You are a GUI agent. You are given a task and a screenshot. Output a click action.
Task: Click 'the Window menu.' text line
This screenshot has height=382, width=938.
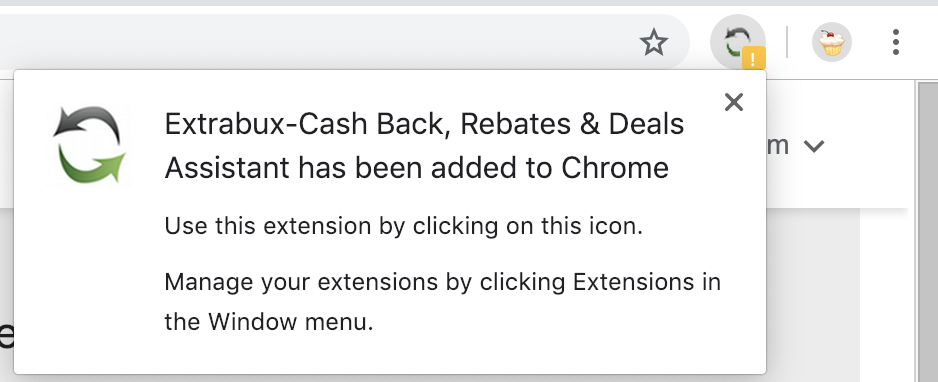(x=269, y=322)
